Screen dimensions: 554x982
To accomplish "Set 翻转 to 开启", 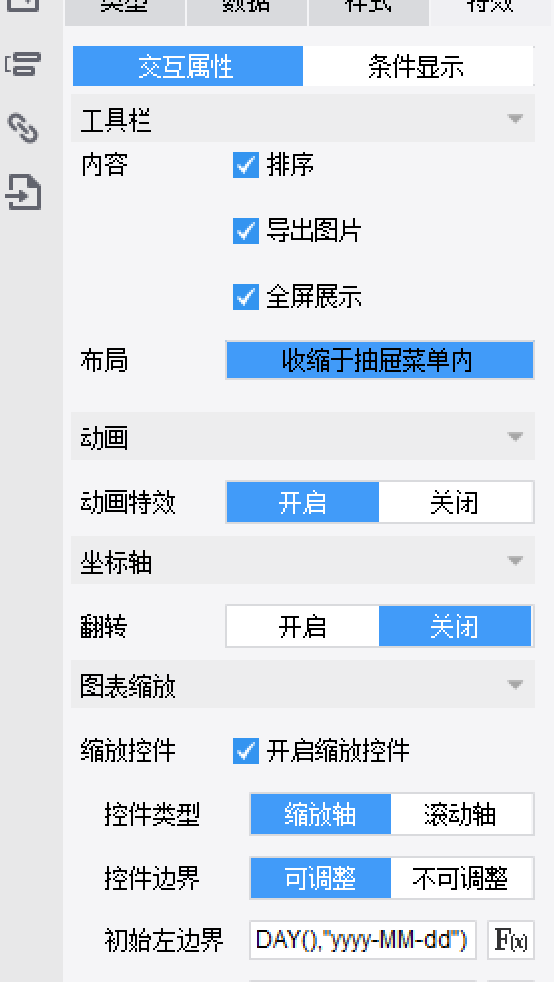I will (303, 626).
